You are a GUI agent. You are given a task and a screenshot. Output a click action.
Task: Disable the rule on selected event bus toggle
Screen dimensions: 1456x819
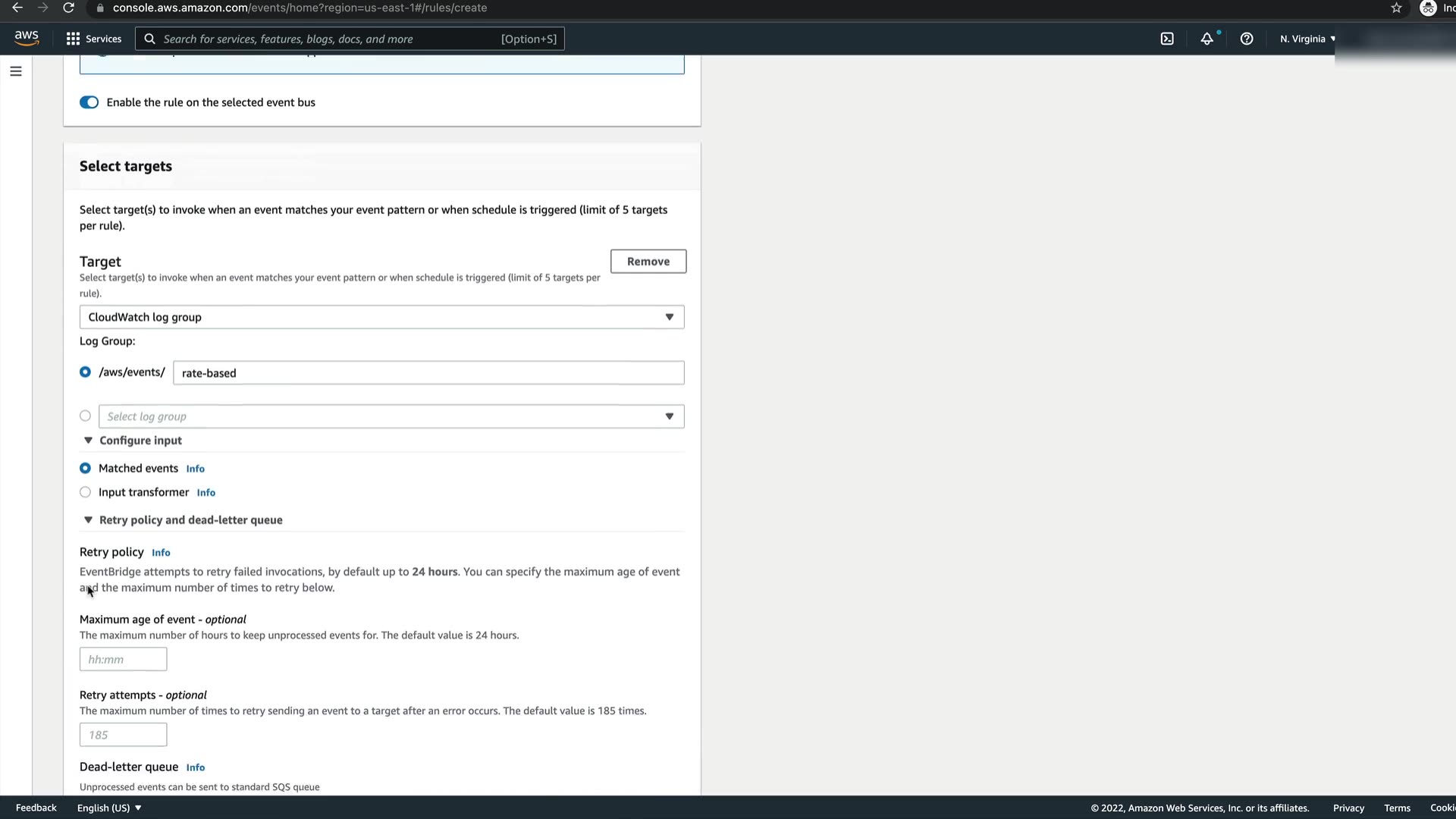pos(89,102)
